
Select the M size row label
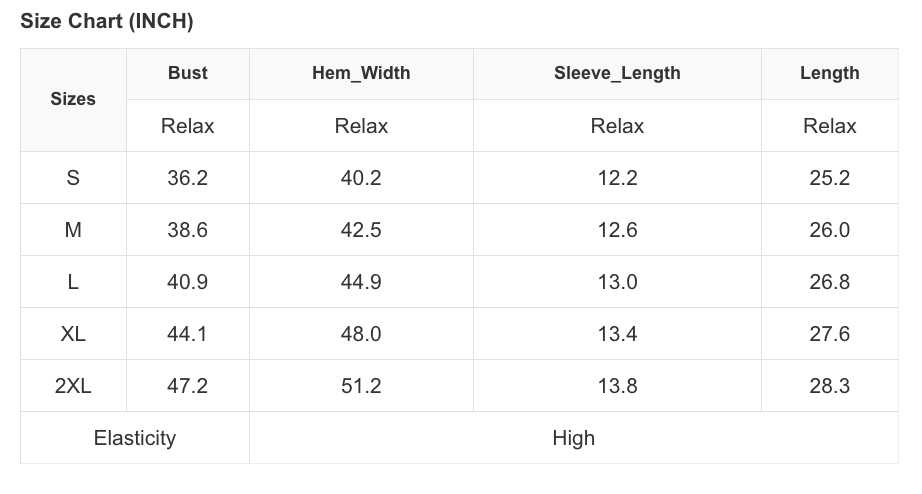(73, 230)
